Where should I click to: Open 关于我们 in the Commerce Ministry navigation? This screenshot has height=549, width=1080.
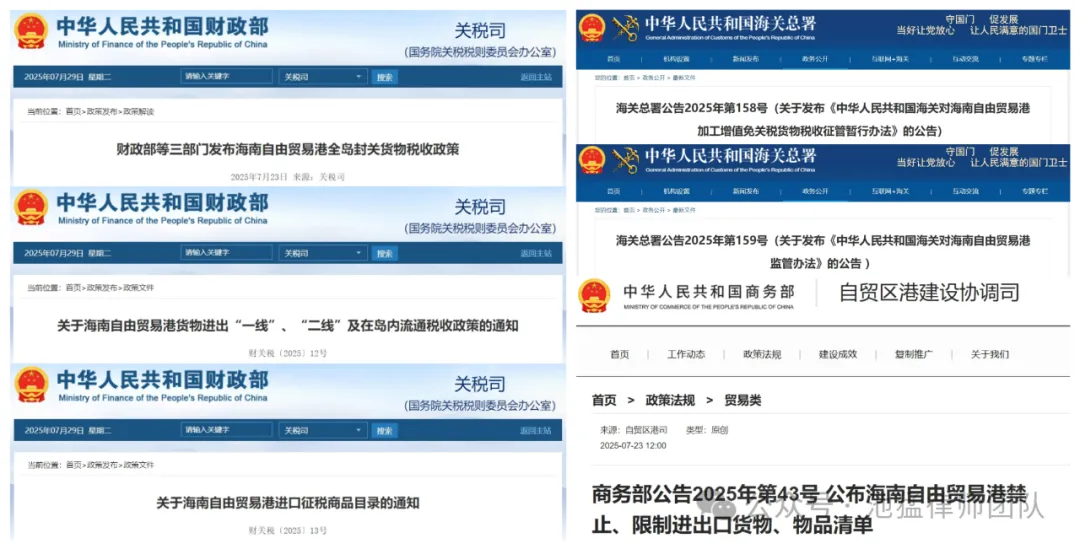pyautogui.click(x=990, y=354)
